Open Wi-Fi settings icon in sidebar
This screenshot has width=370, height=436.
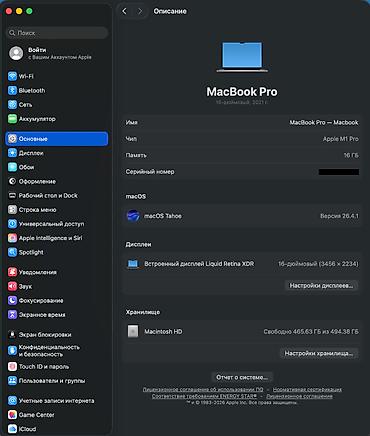coord(12,76)
